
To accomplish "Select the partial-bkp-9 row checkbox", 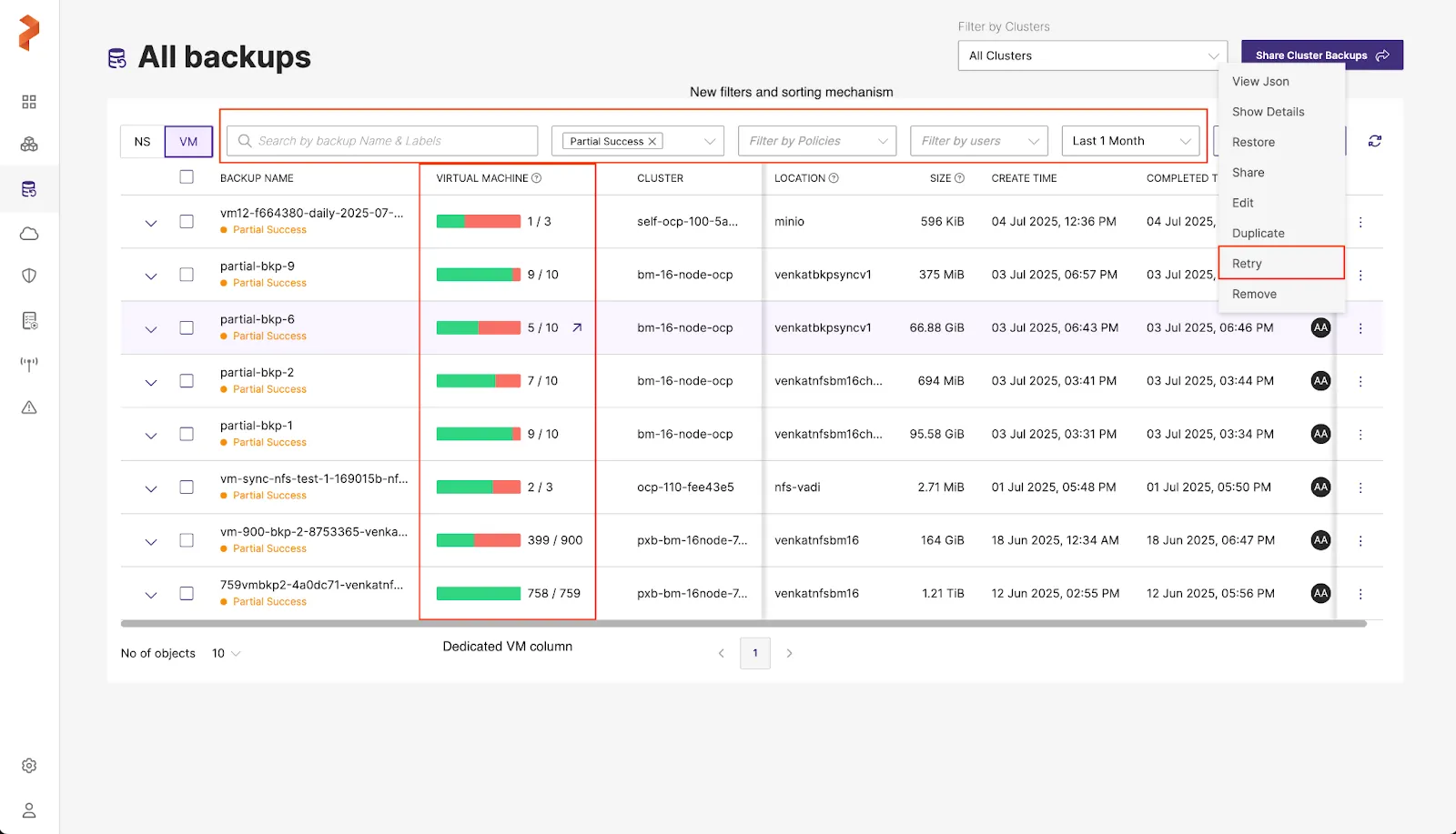I will click(x=187, y=275).
